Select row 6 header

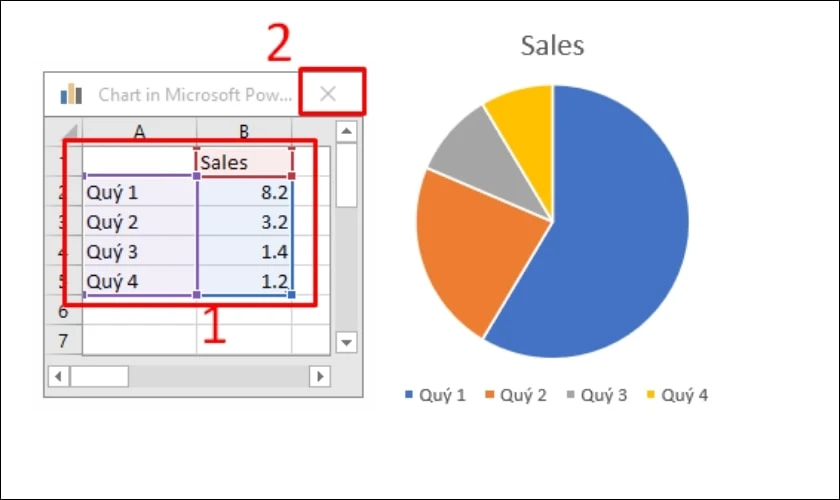tap(63, 311)
